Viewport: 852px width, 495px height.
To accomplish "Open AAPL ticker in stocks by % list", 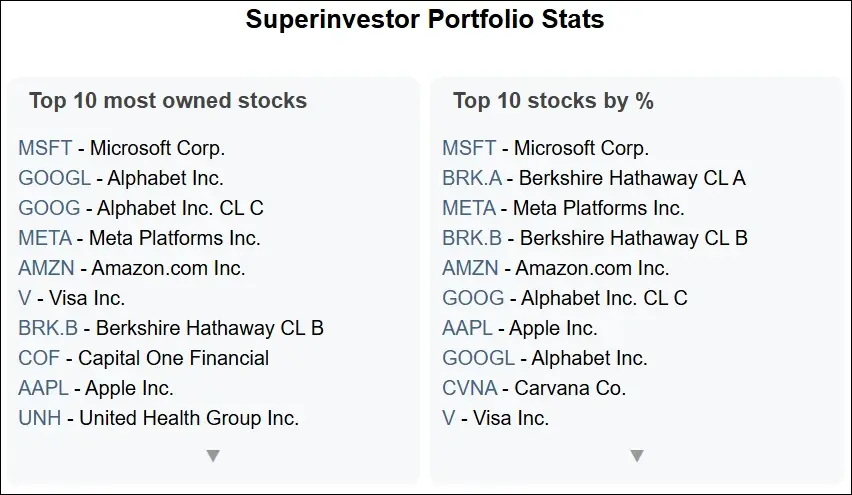I will (x=467, y=328).
